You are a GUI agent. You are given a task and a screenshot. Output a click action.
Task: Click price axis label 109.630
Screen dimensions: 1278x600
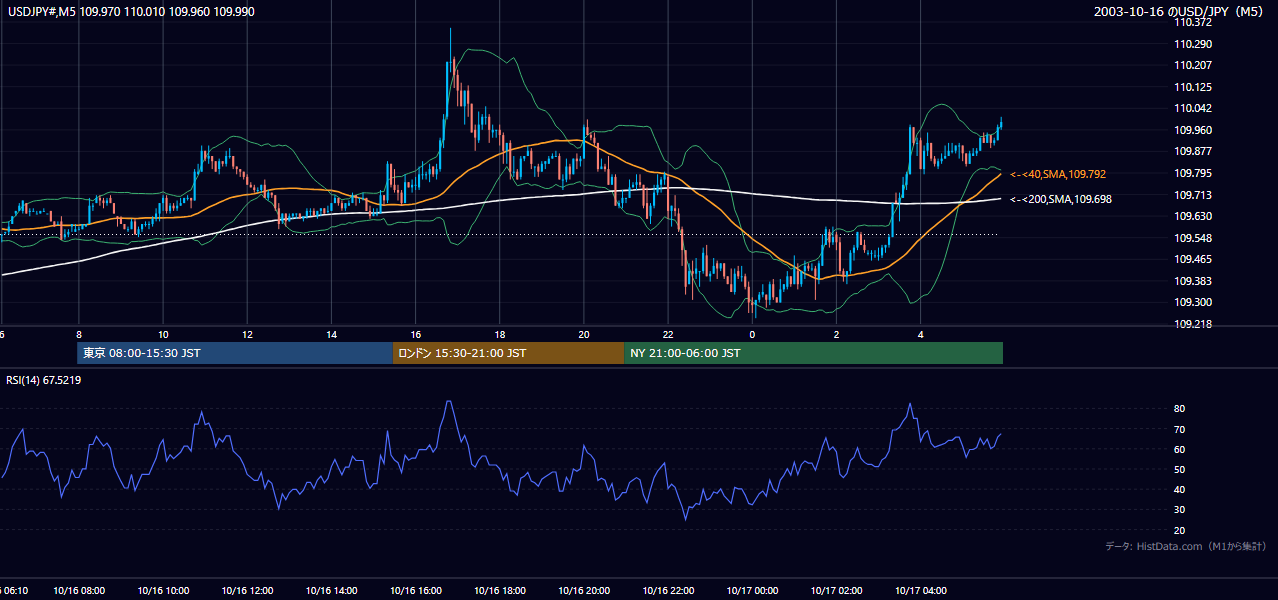pyautogui.click(x=1195, y=216)
